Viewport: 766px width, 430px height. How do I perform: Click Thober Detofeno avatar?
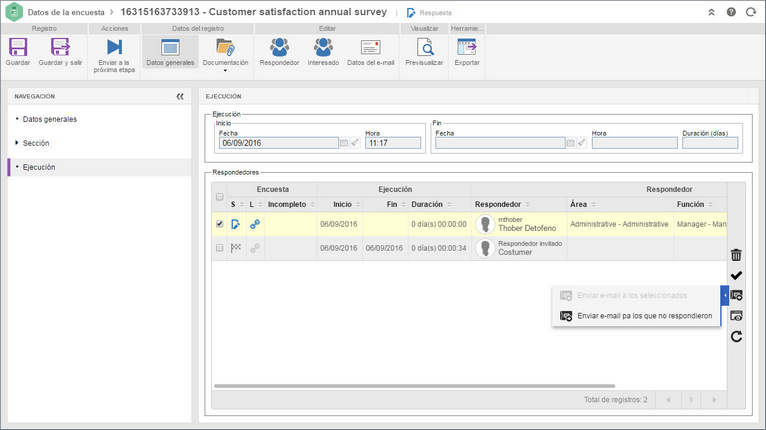(485, 224)
